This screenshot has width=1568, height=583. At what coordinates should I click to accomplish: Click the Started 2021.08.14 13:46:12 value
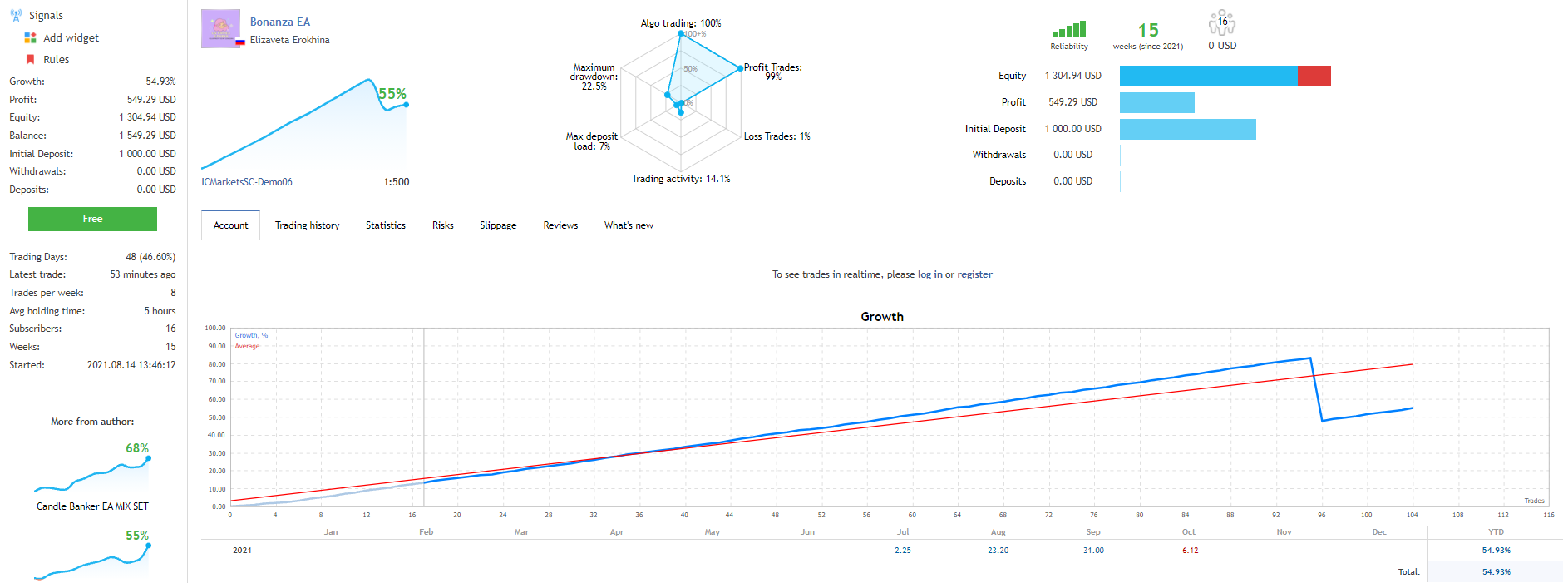(x=131, y=365)
